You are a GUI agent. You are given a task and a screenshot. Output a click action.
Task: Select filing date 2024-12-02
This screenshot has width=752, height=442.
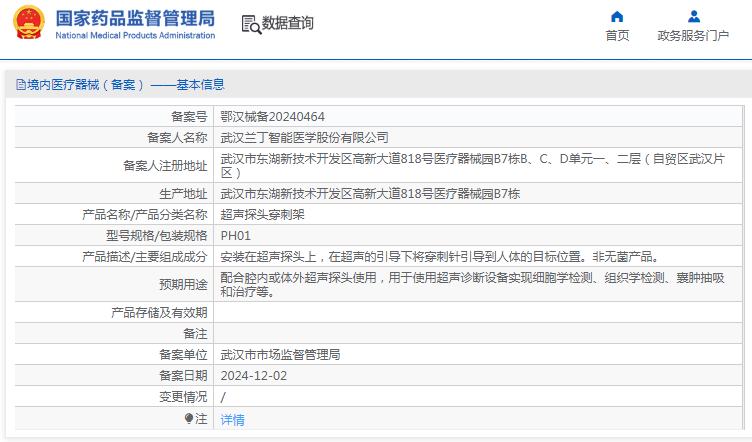coord(253,376)
